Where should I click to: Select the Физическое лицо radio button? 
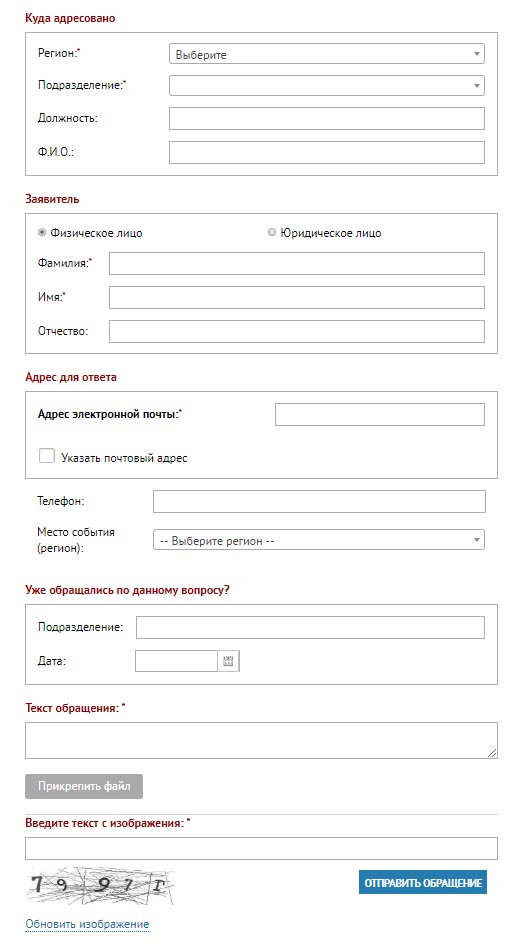pos(42,232)
